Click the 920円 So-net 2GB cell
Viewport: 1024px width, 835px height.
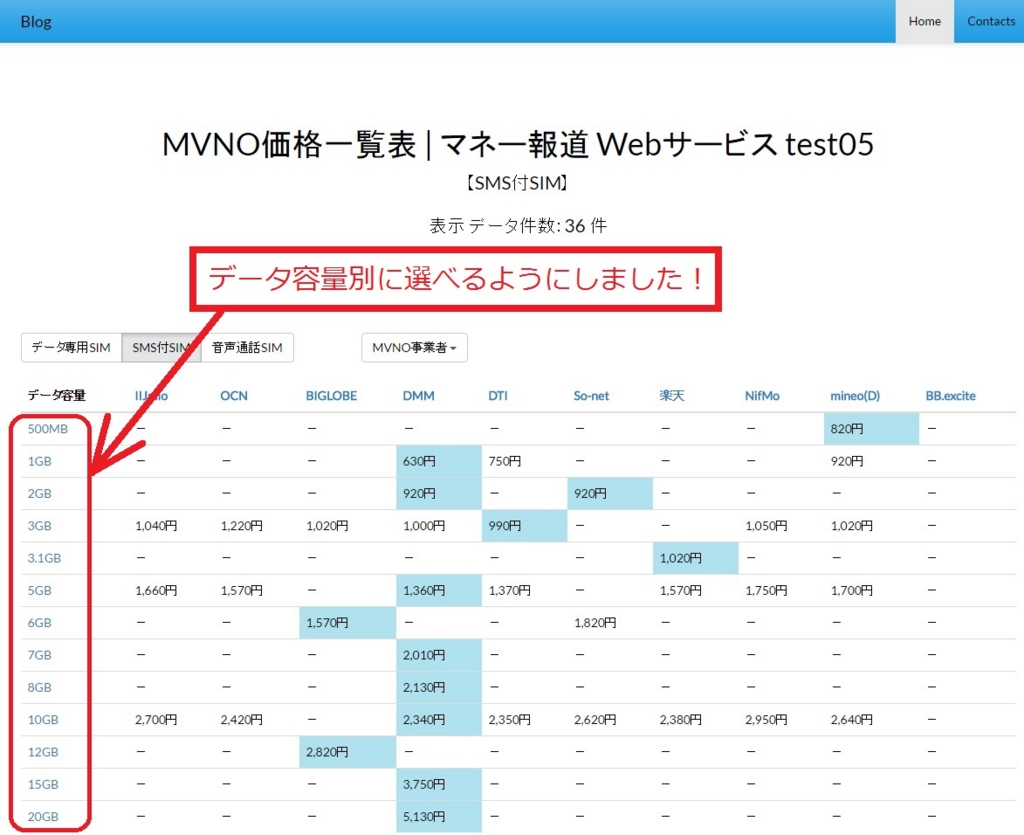pyautogui.click(x=610, y=494)
